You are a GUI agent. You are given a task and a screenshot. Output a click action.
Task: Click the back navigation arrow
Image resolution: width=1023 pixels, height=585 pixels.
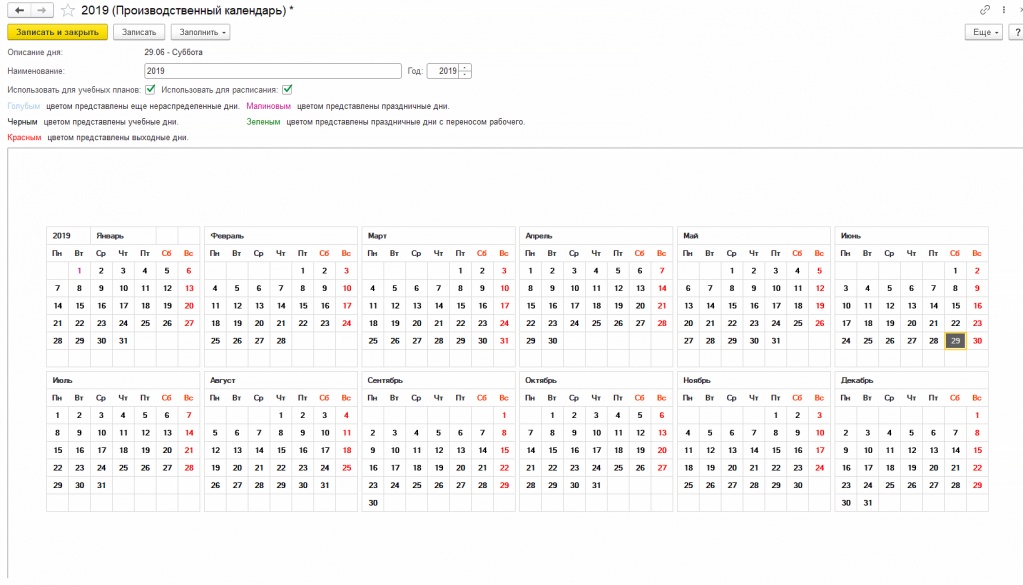coord(19,10)
